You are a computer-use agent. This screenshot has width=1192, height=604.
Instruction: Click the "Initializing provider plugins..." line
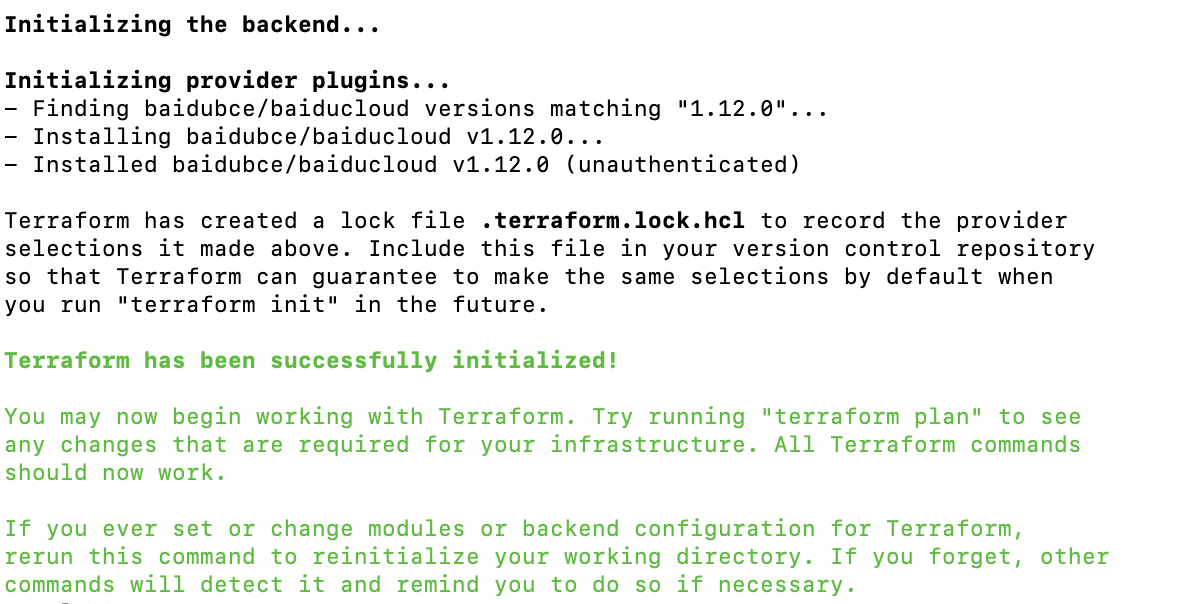point(227,81)
